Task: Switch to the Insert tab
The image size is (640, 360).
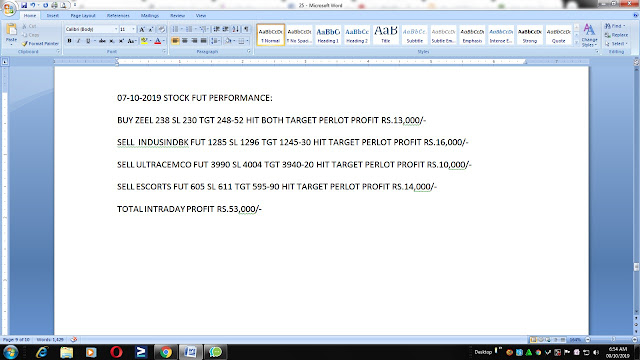Action: click(x=53, y=16)
